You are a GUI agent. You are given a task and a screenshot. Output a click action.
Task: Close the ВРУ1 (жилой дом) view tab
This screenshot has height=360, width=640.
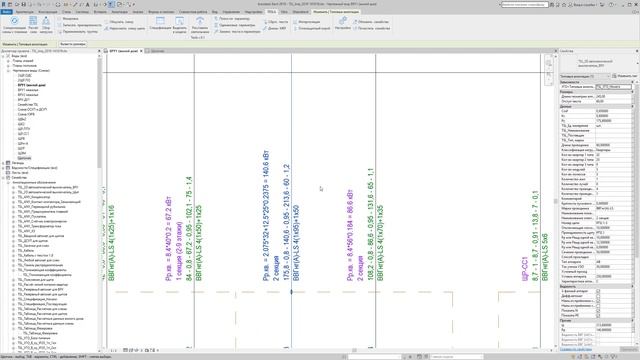(141, 51)
